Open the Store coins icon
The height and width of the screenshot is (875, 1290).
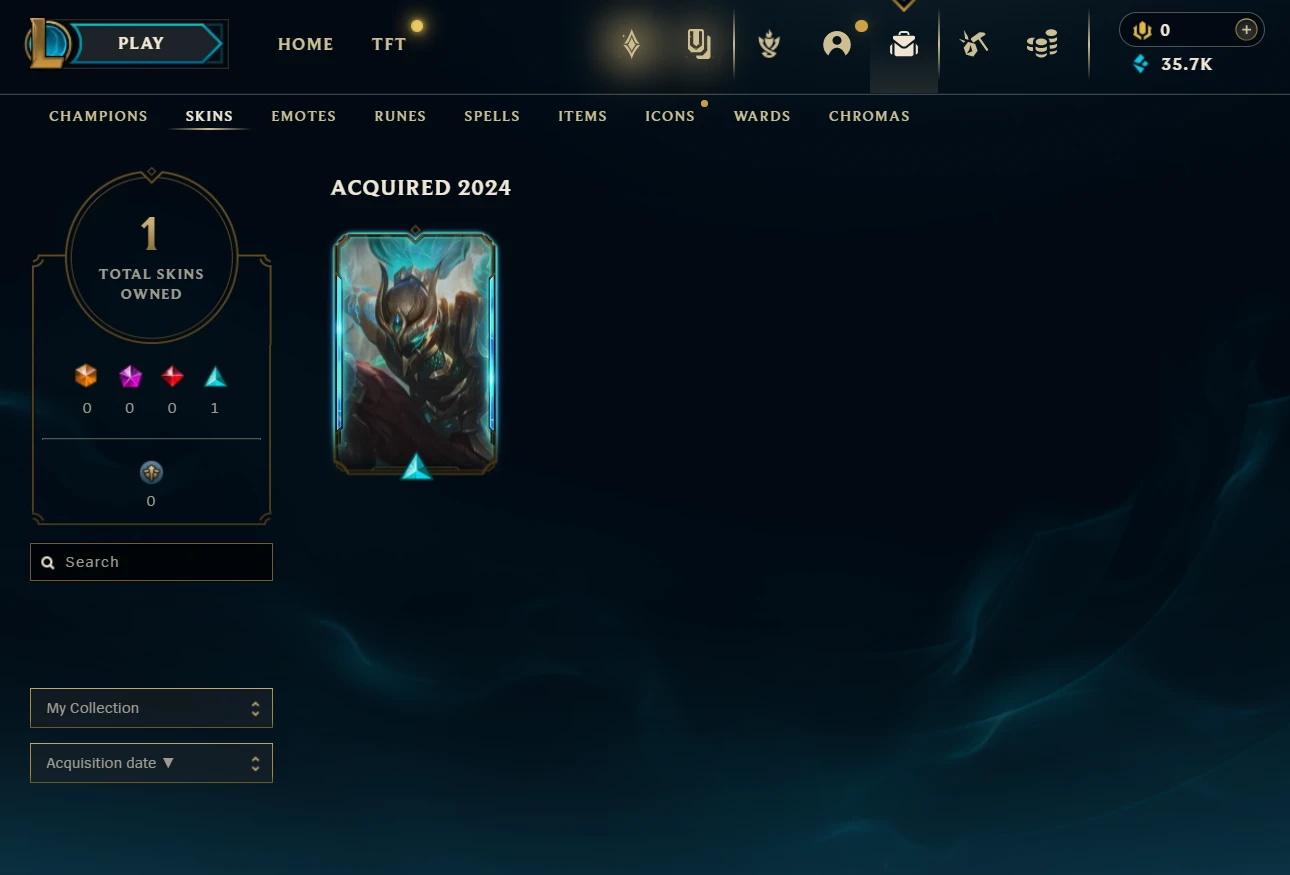[1042, 44]
